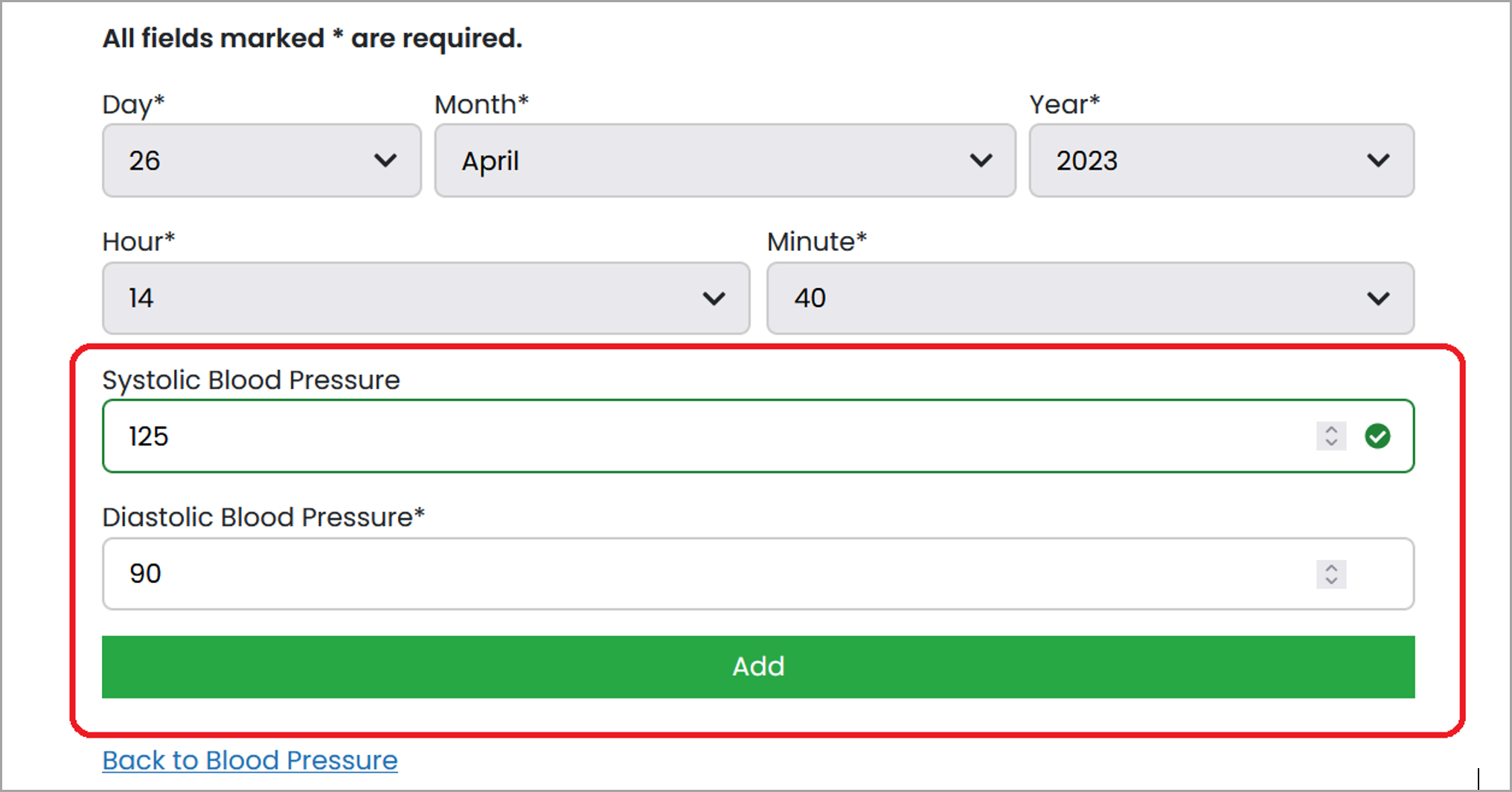Viewport: 1512px width, 792px height.
Task: Click the Diastolic Blood Pressure label
Action: pos(263,517)
